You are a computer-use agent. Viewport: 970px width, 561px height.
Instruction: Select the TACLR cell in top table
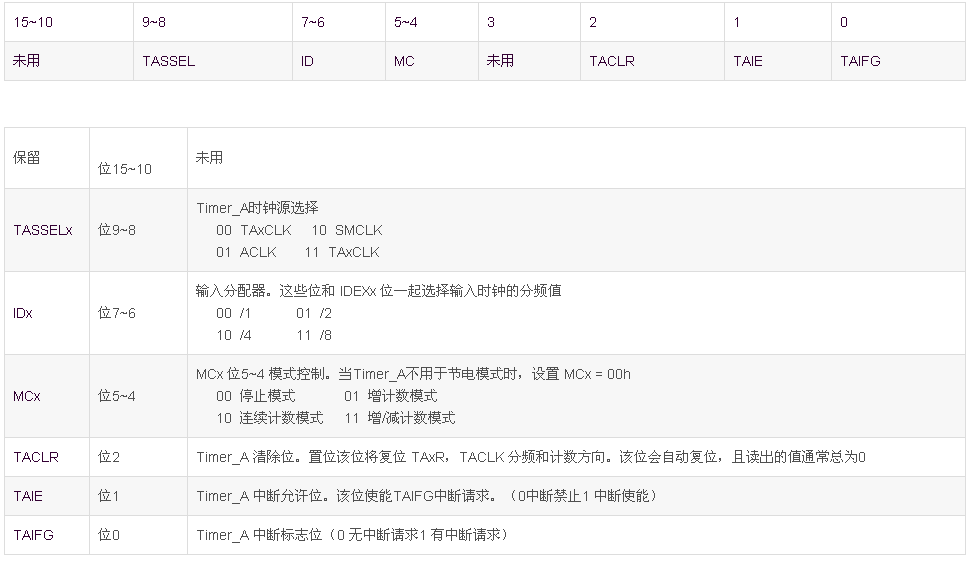[652, 61]
